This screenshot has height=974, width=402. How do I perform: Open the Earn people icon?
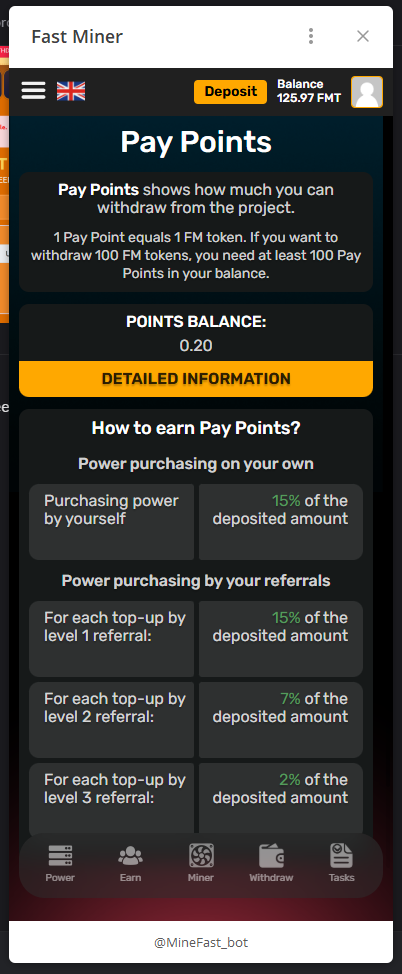pyautogui.click(x=130, y=856)
